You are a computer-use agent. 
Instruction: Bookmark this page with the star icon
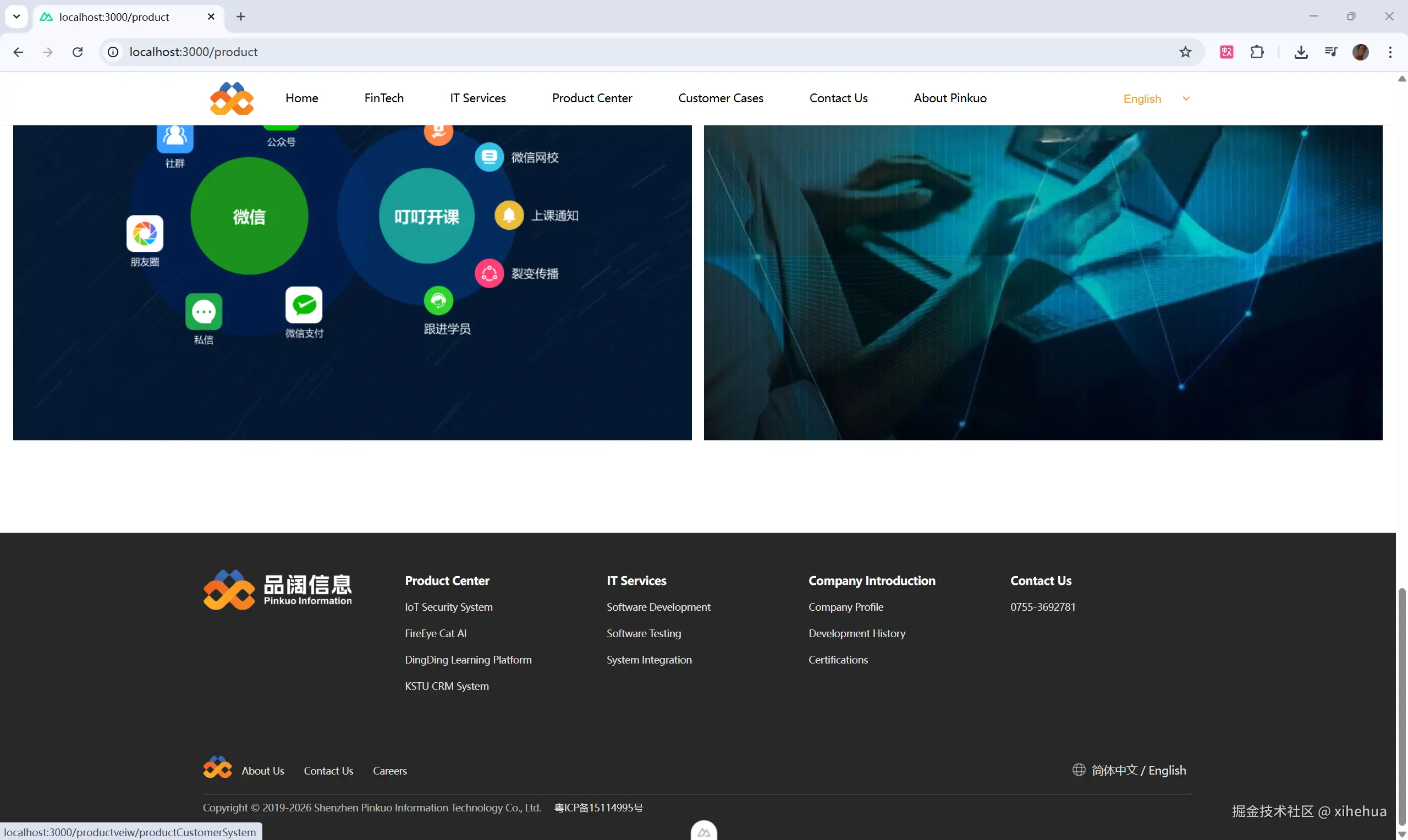pyautogui.click(x=1185, y=52)
